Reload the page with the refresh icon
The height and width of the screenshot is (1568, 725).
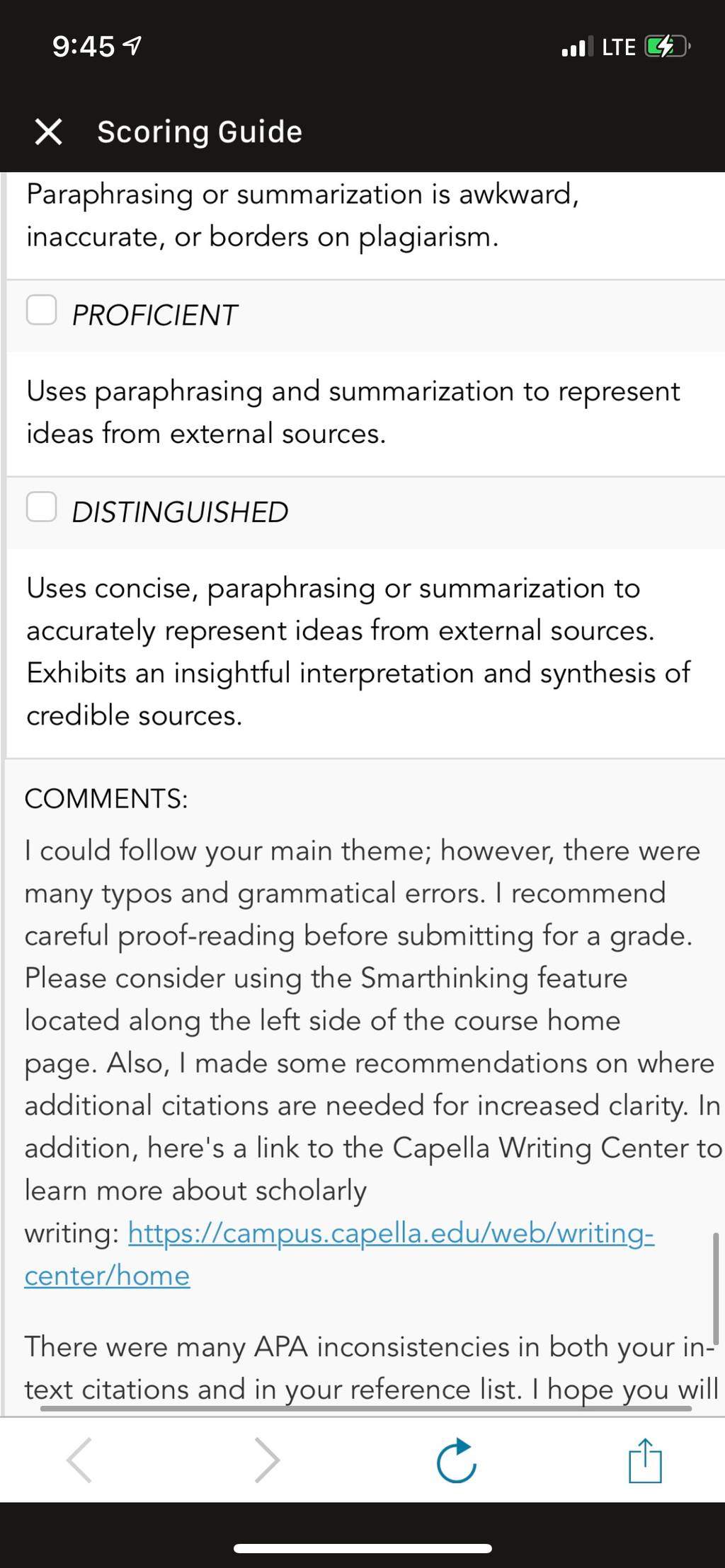coord(457,1460)
